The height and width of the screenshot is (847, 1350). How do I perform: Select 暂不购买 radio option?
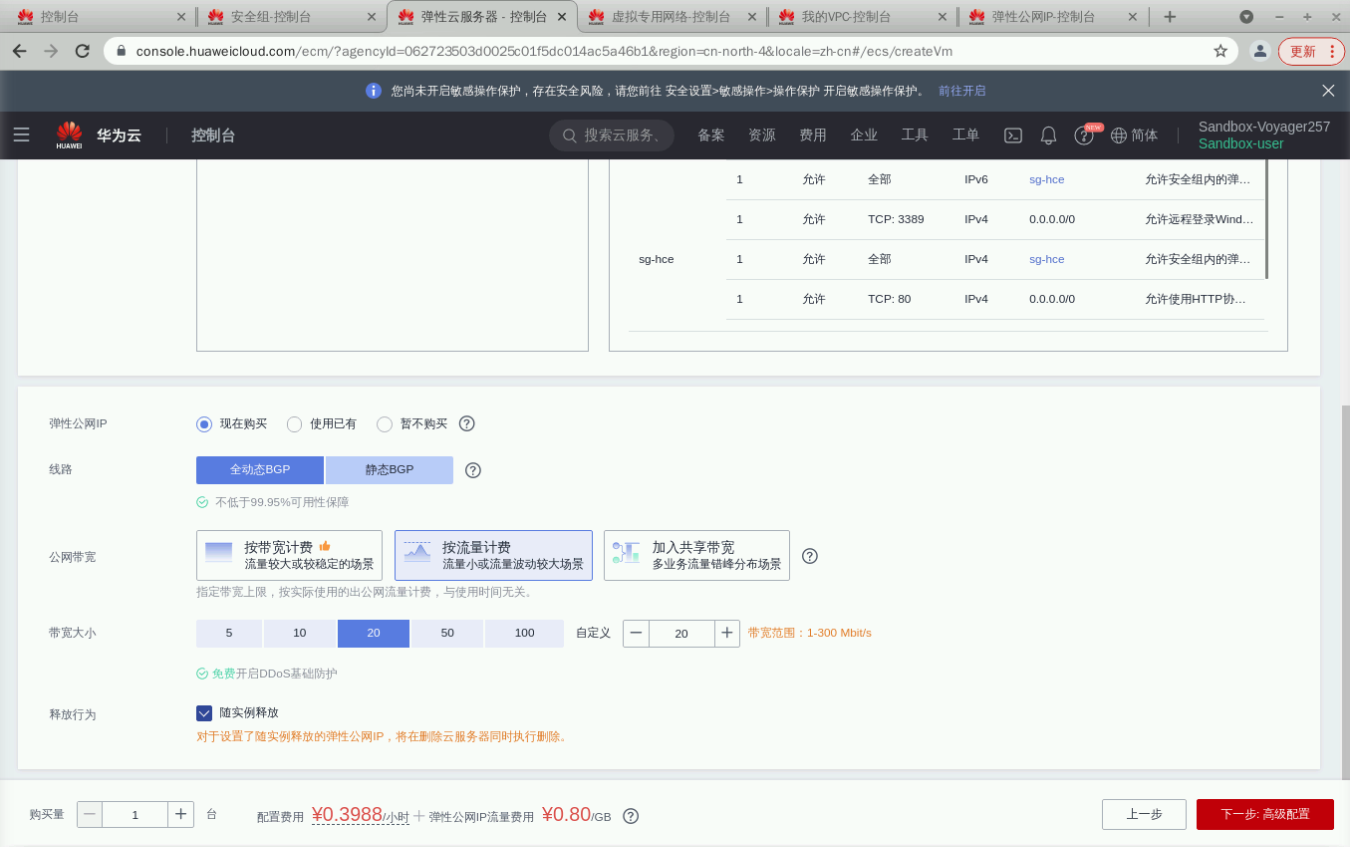tap(384, 424)
